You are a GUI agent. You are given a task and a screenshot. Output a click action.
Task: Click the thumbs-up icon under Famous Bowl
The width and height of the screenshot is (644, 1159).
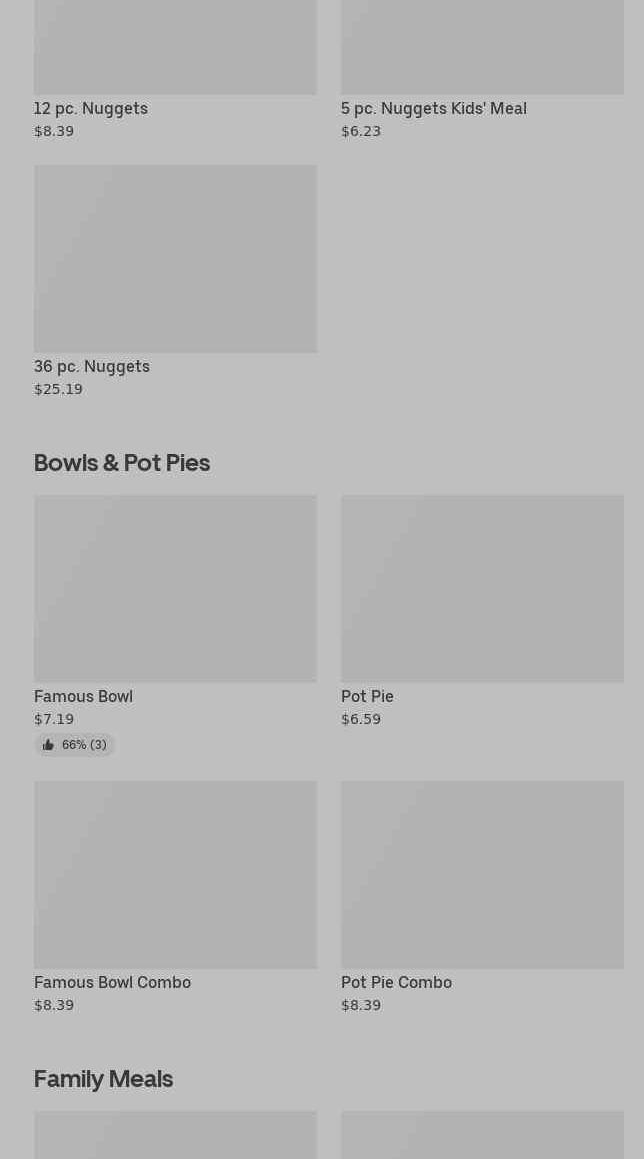(48, 745)
